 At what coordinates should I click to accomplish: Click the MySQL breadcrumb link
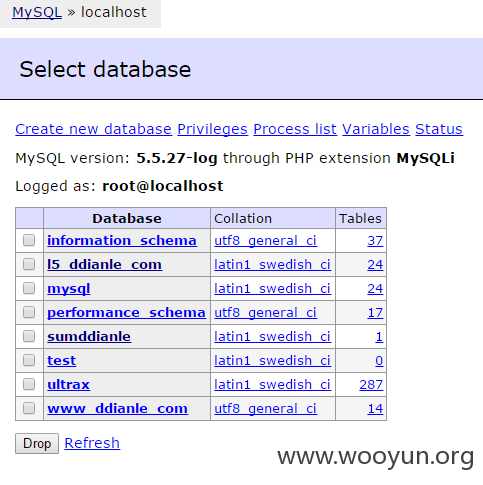37,13
